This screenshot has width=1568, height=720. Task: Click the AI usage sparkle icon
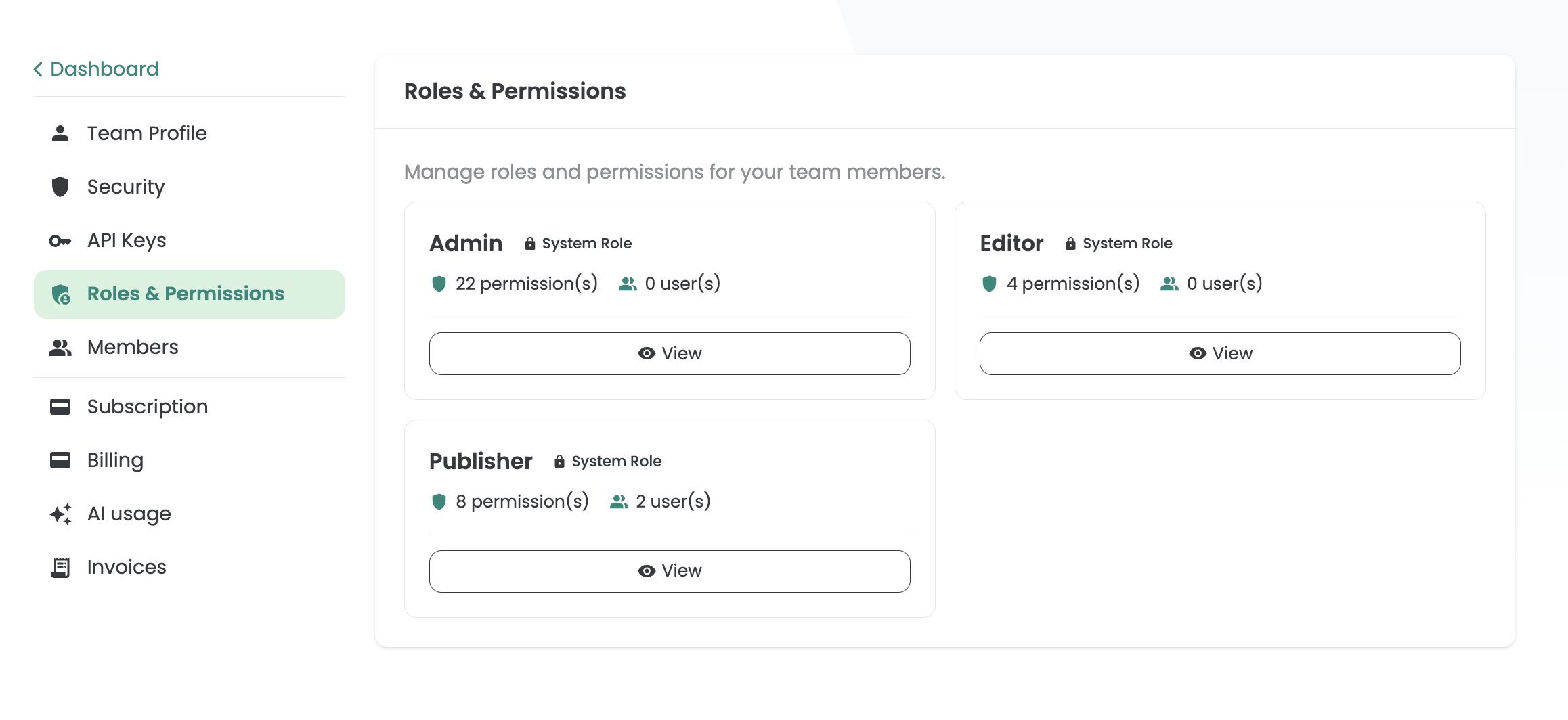pyautogui.click(x=61, y=514)
